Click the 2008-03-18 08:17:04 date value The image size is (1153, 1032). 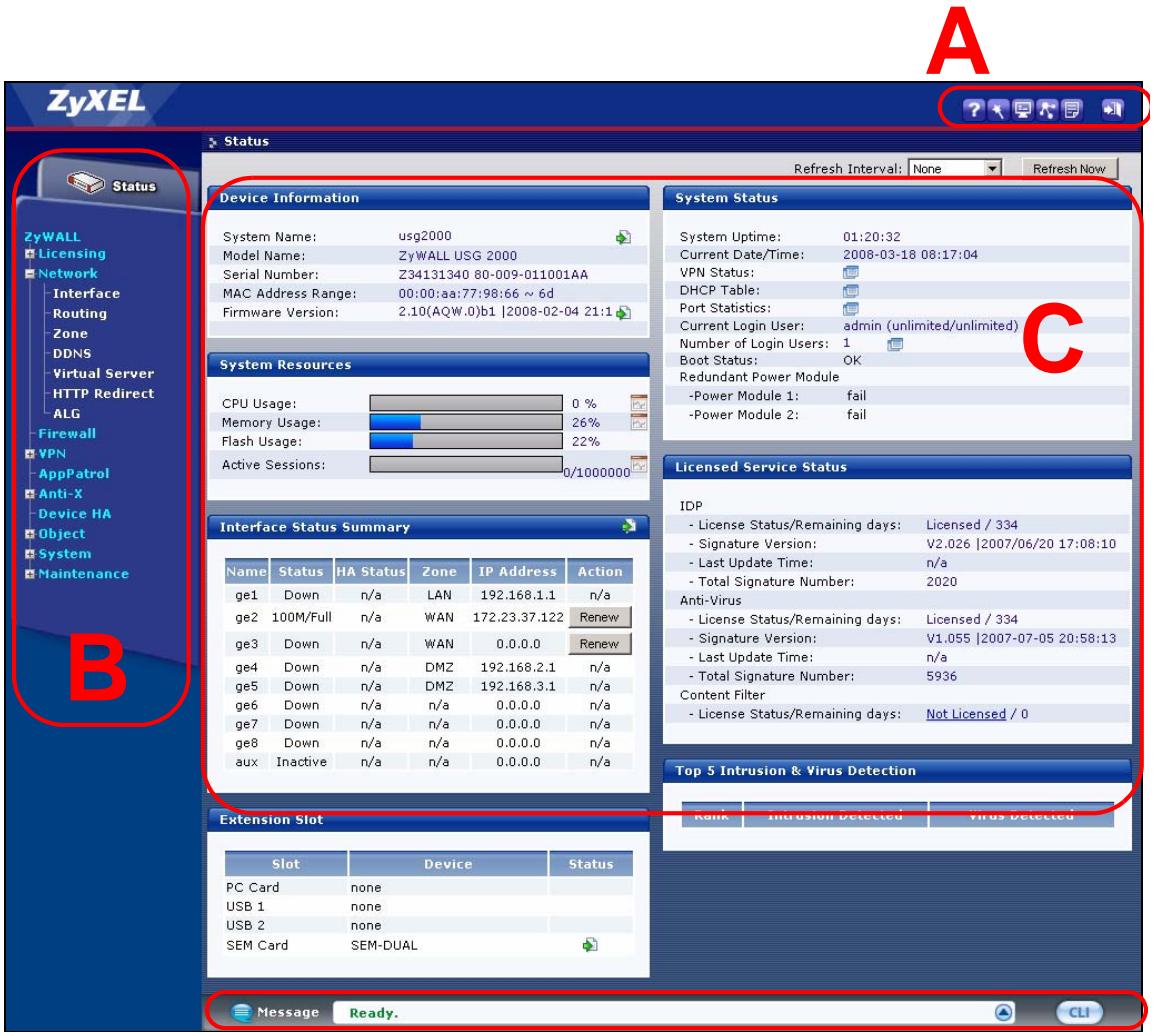910,255
